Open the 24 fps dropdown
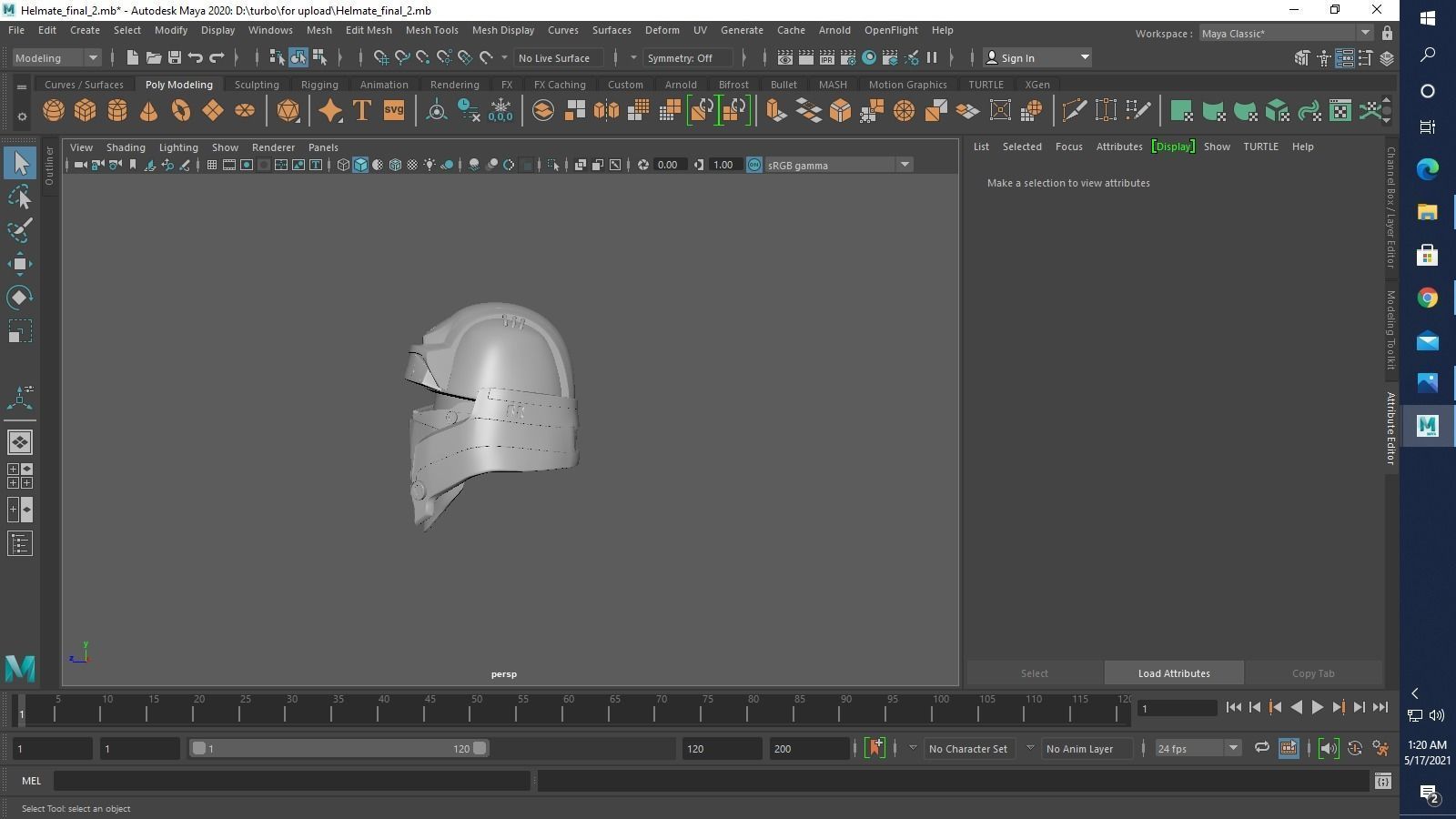 (x=1198, y=748)
